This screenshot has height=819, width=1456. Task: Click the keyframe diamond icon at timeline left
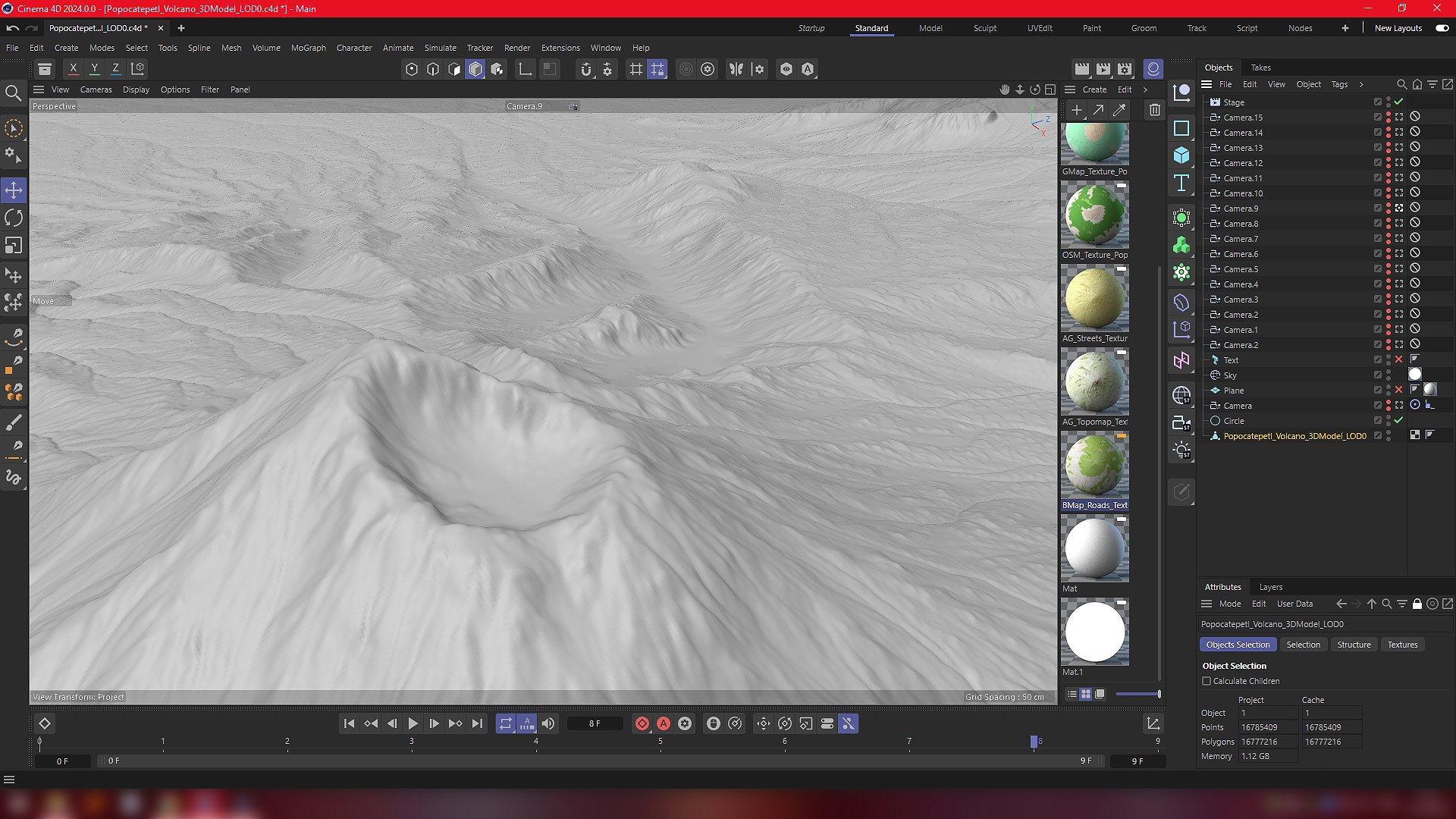pyautogui.click(x=45, y=723)
